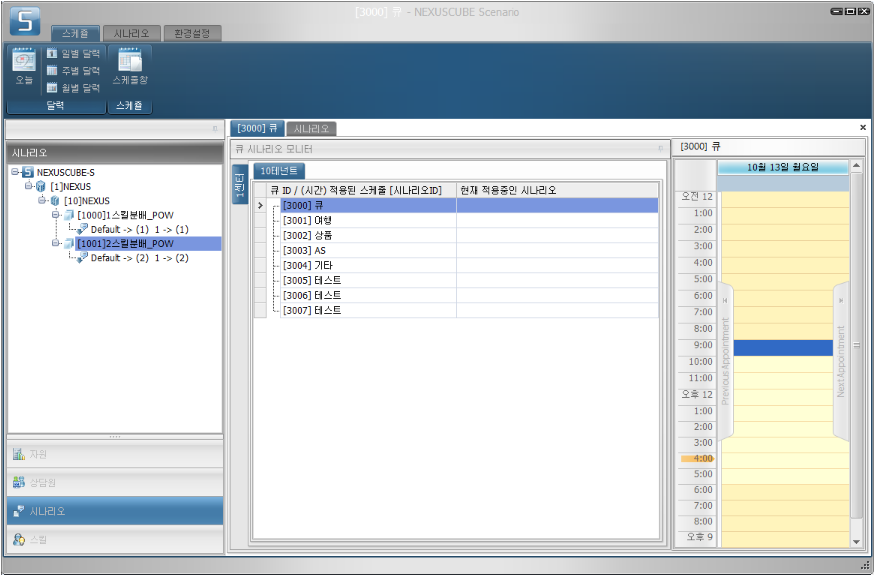The width and height of the screenshot is (875, 576).
Task: Click the all-day row below the date header
Action: pos(783,183)
